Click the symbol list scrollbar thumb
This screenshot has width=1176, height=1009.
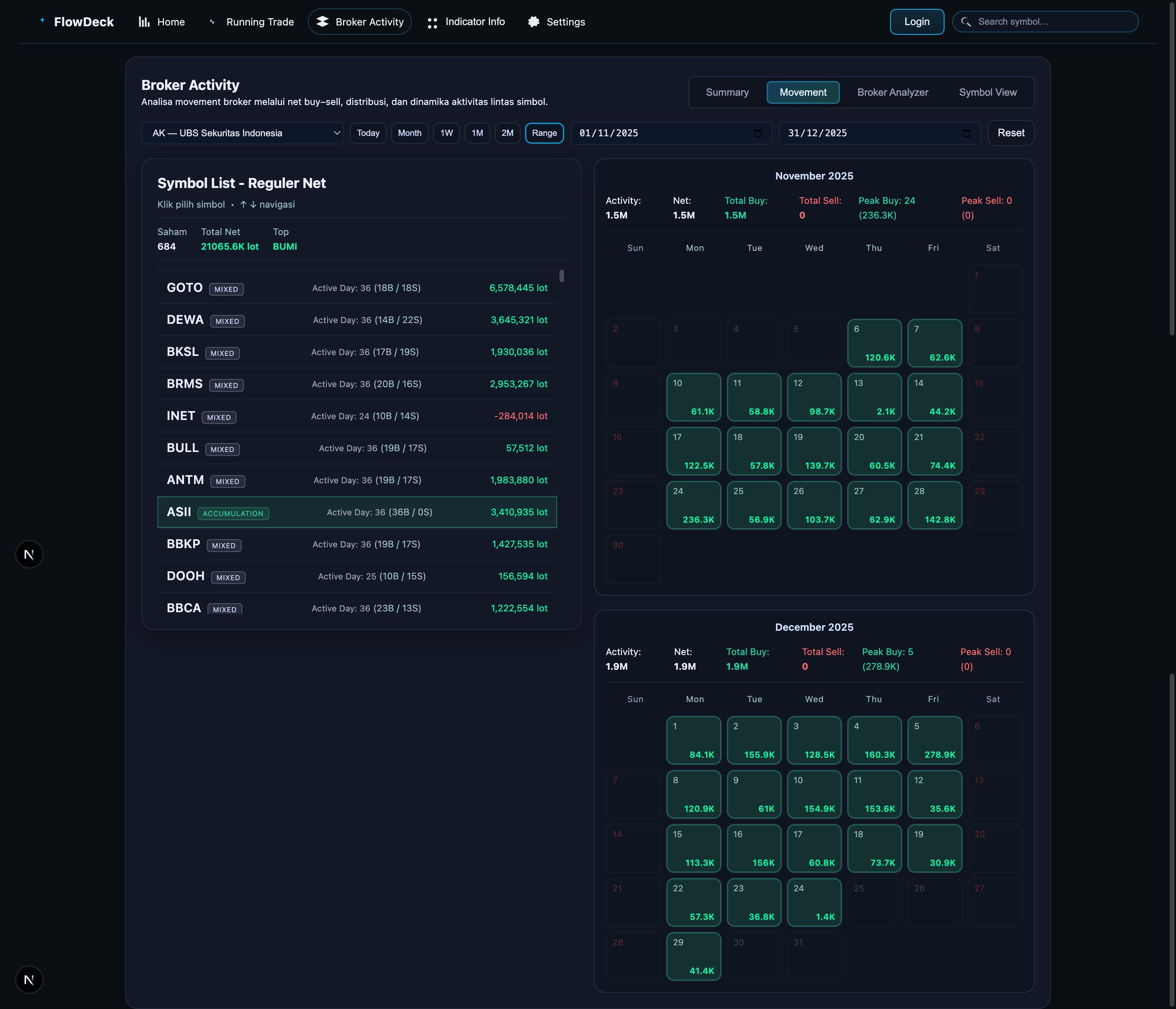pos(561,276)
